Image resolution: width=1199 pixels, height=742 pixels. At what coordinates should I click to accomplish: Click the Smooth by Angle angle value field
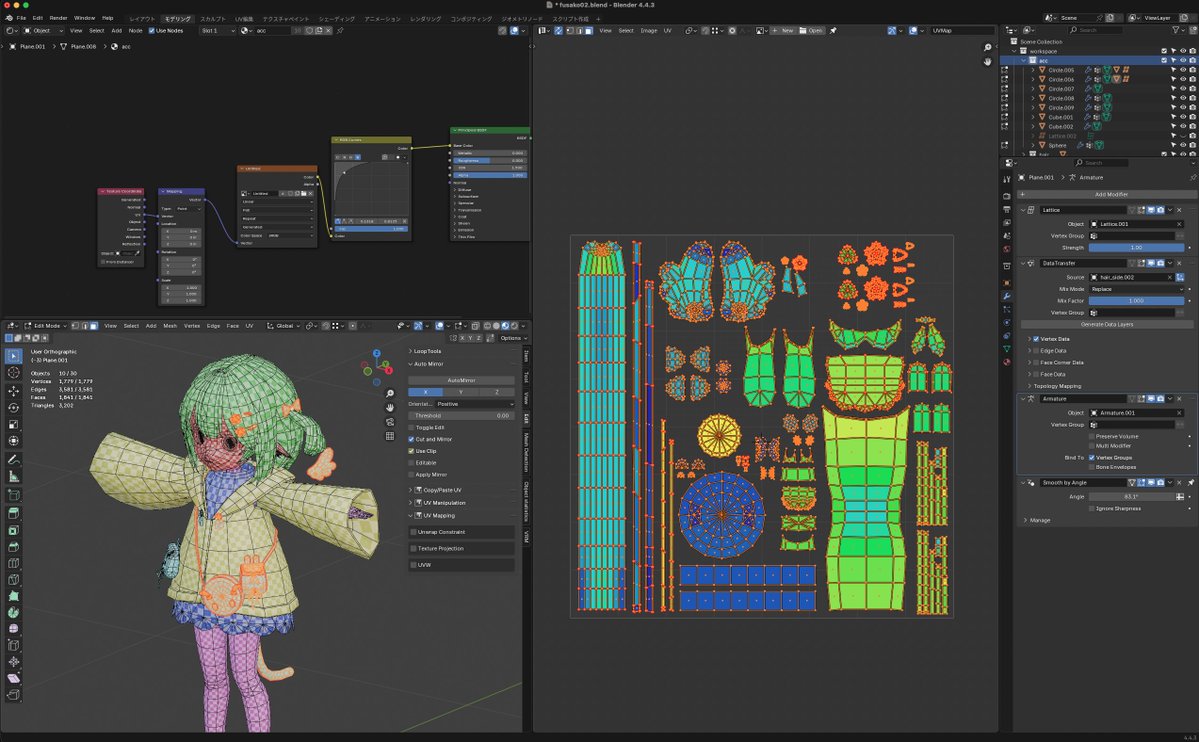tap(1132, 496)
